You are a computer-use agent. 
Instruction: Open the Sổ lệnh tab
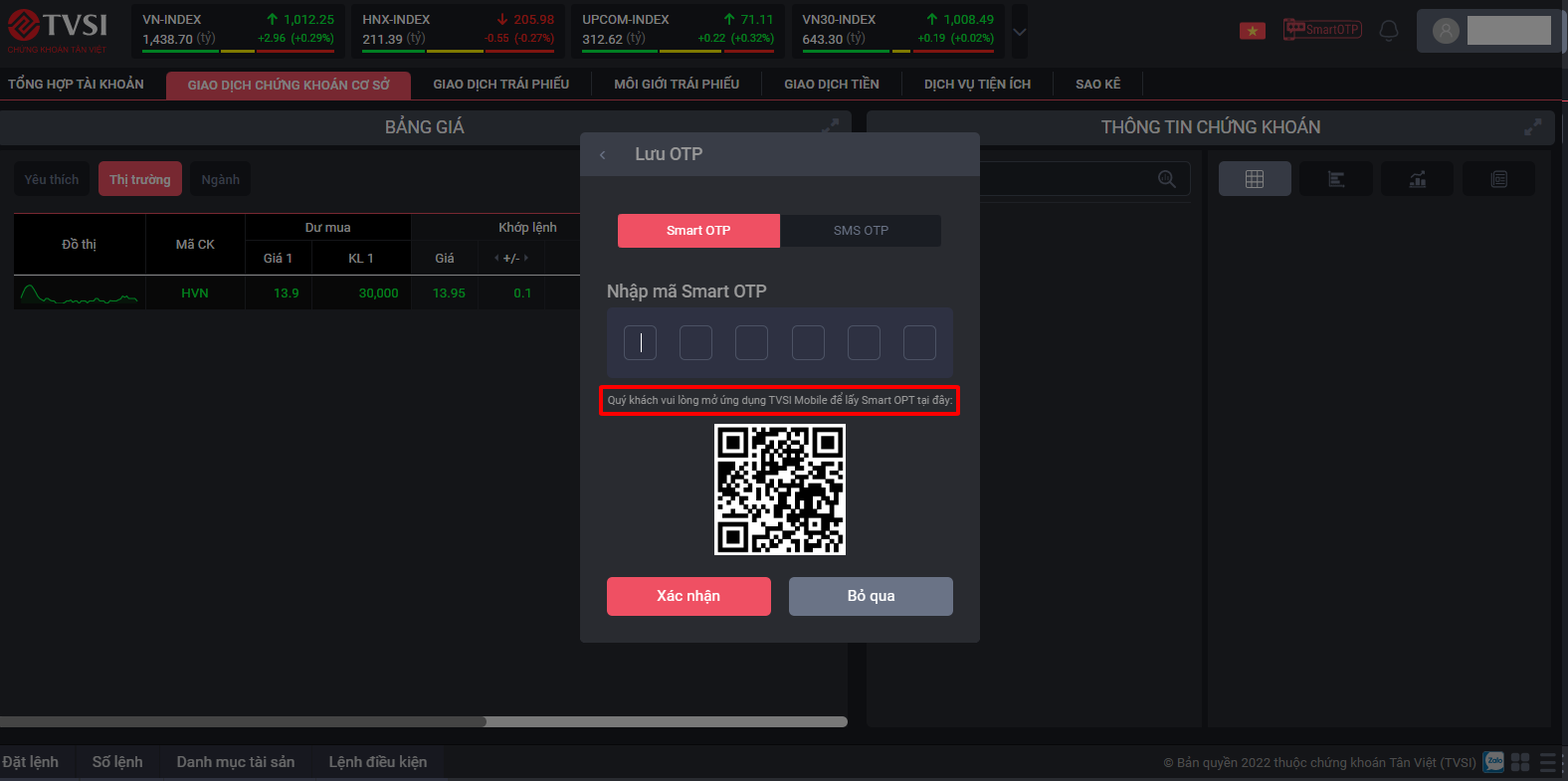pyautogui.click(x=117, y=762)
